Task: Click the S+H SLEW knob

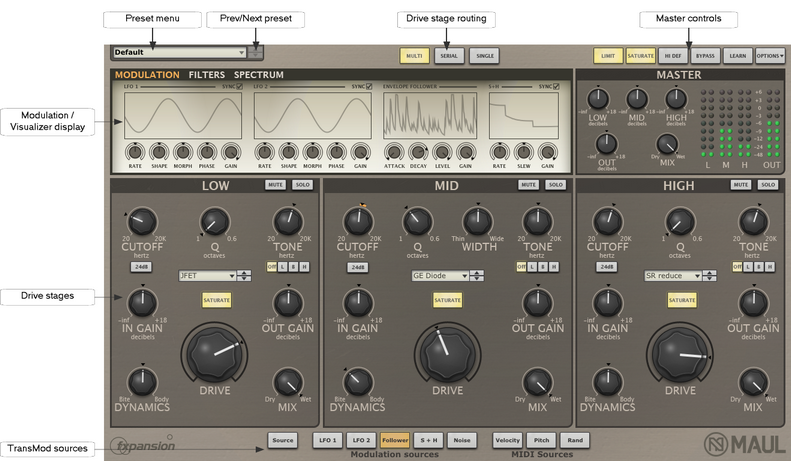Action: point(524,152)
